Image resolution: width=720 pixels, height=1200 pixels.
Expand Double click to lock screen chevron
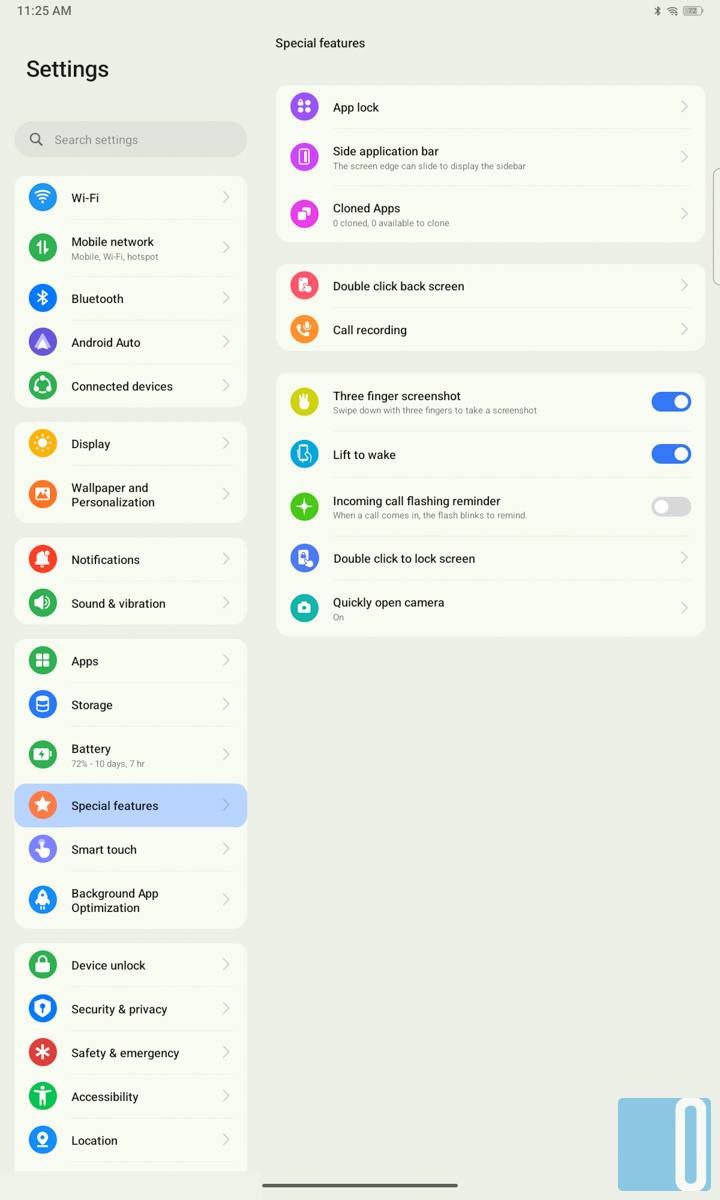tap(685, 558)
